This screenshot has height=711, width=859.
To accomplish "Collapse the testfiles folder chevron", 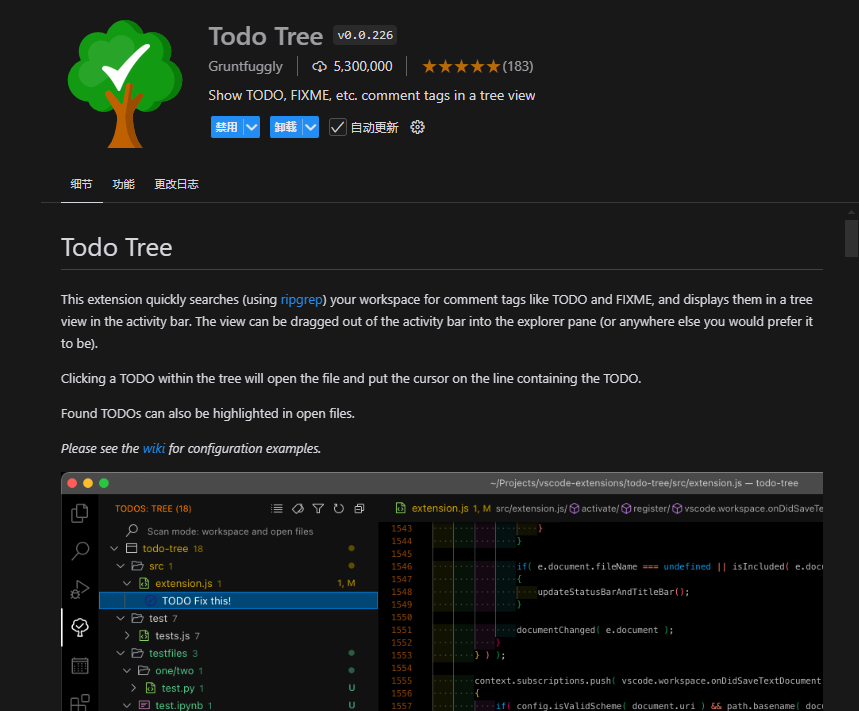I will click(x=121, y=653).
